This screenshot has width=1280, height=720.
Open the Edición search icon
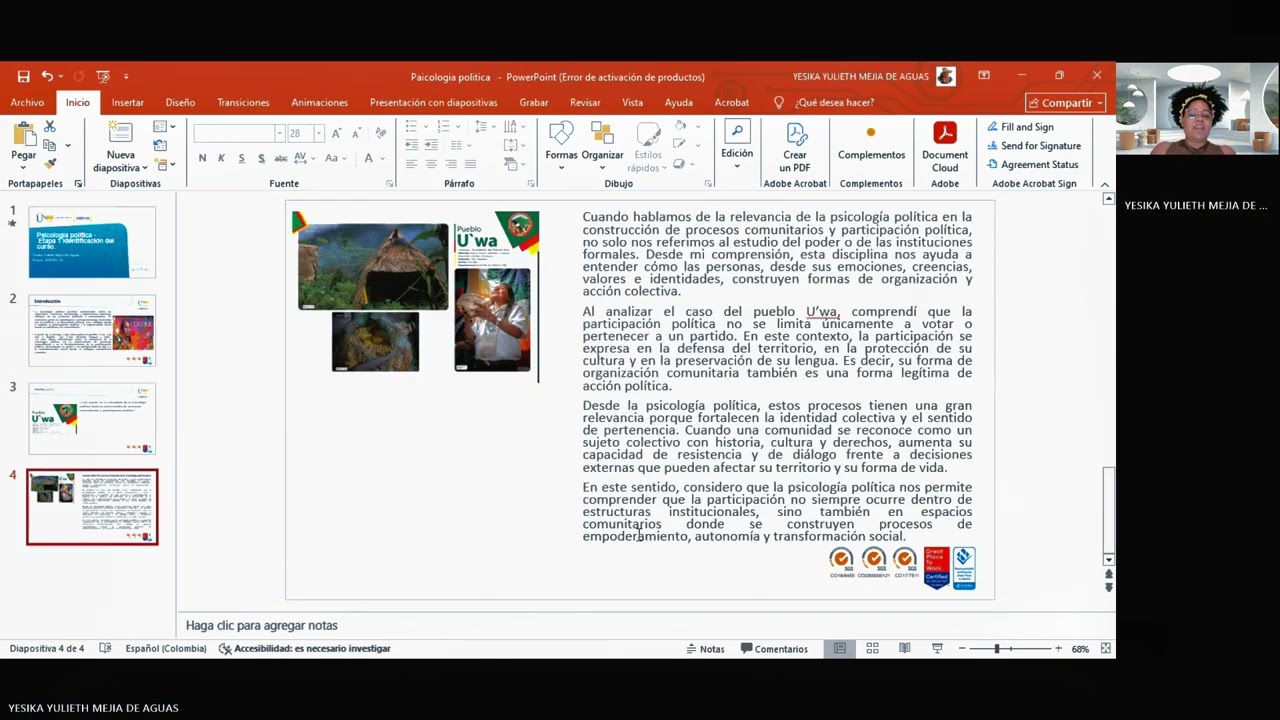coord(737,132)
